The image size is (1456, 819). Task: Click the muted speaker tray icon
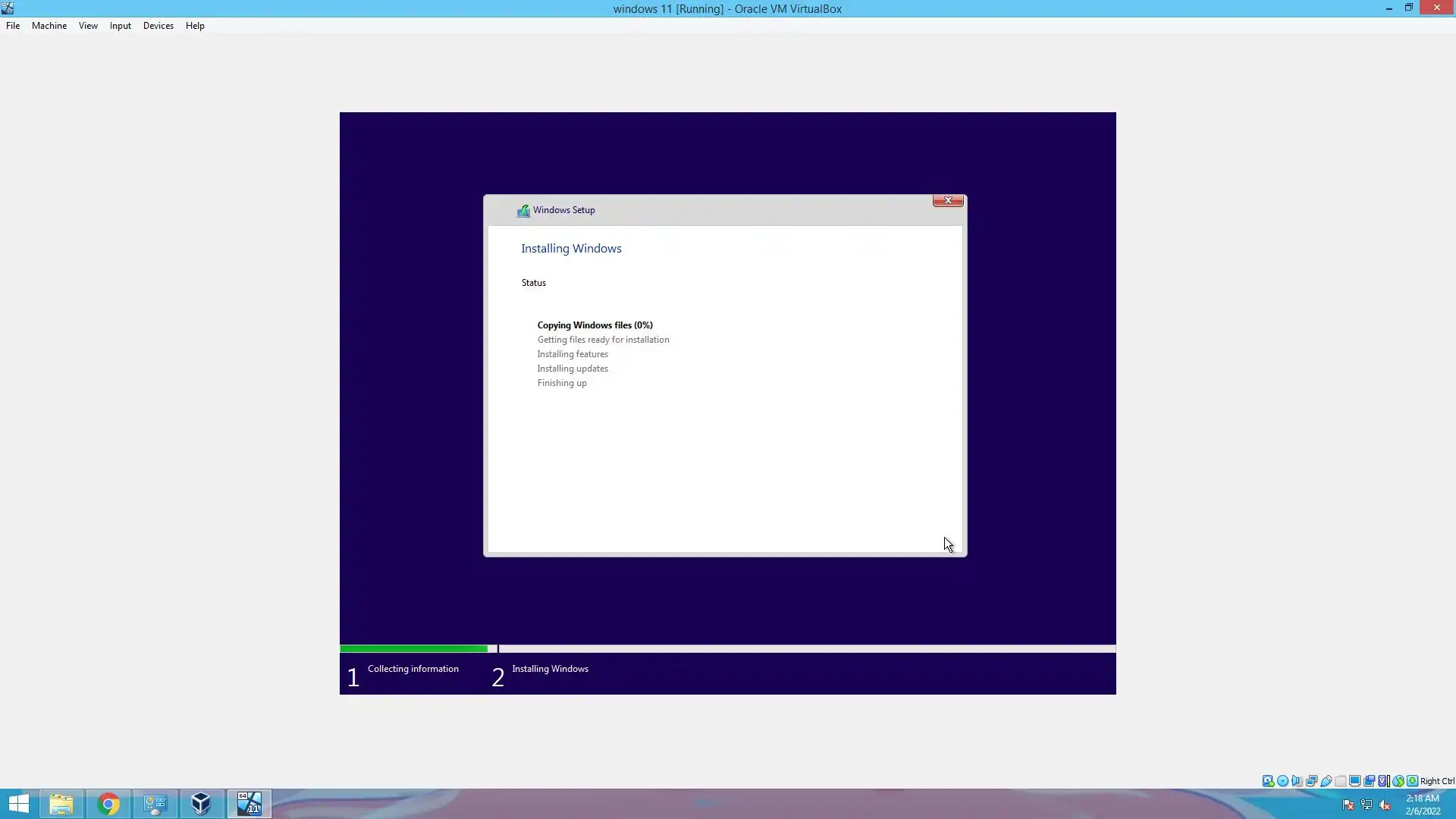point(1385,805)
